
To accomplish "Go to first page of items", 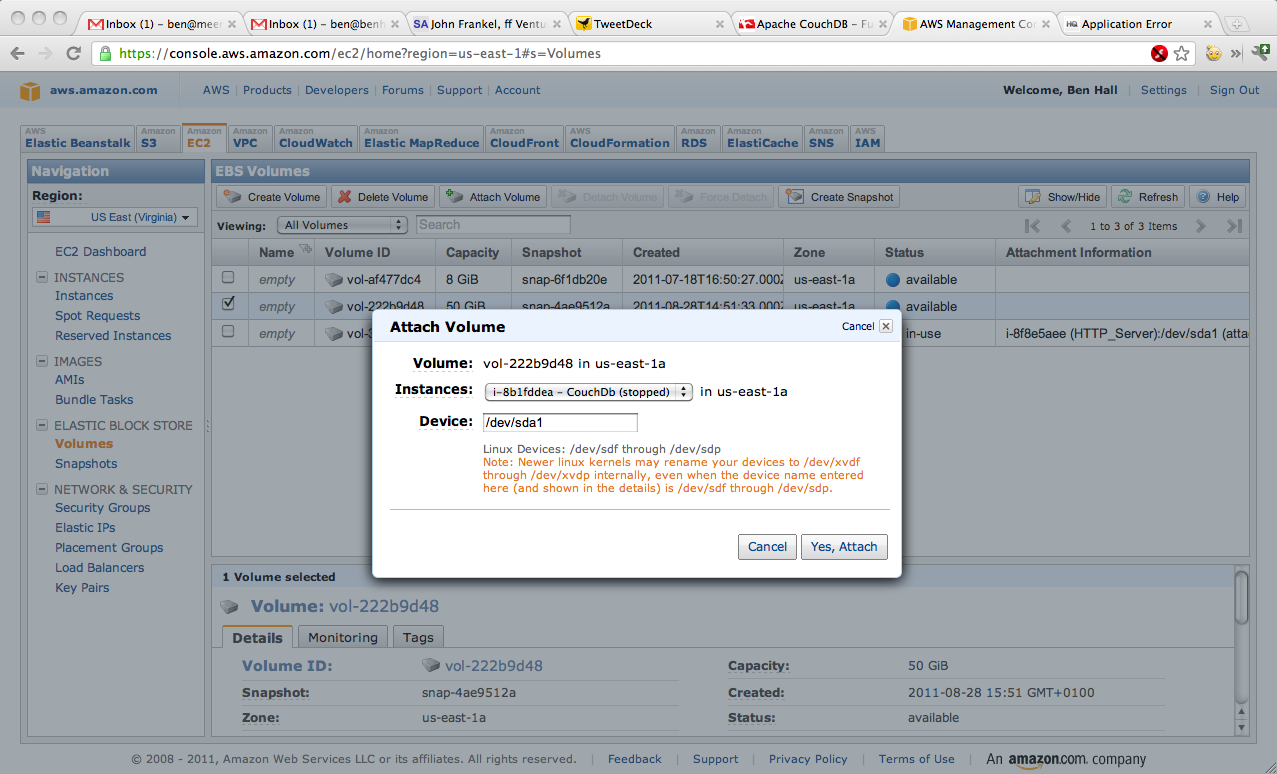I will [x=1033, y=226].
